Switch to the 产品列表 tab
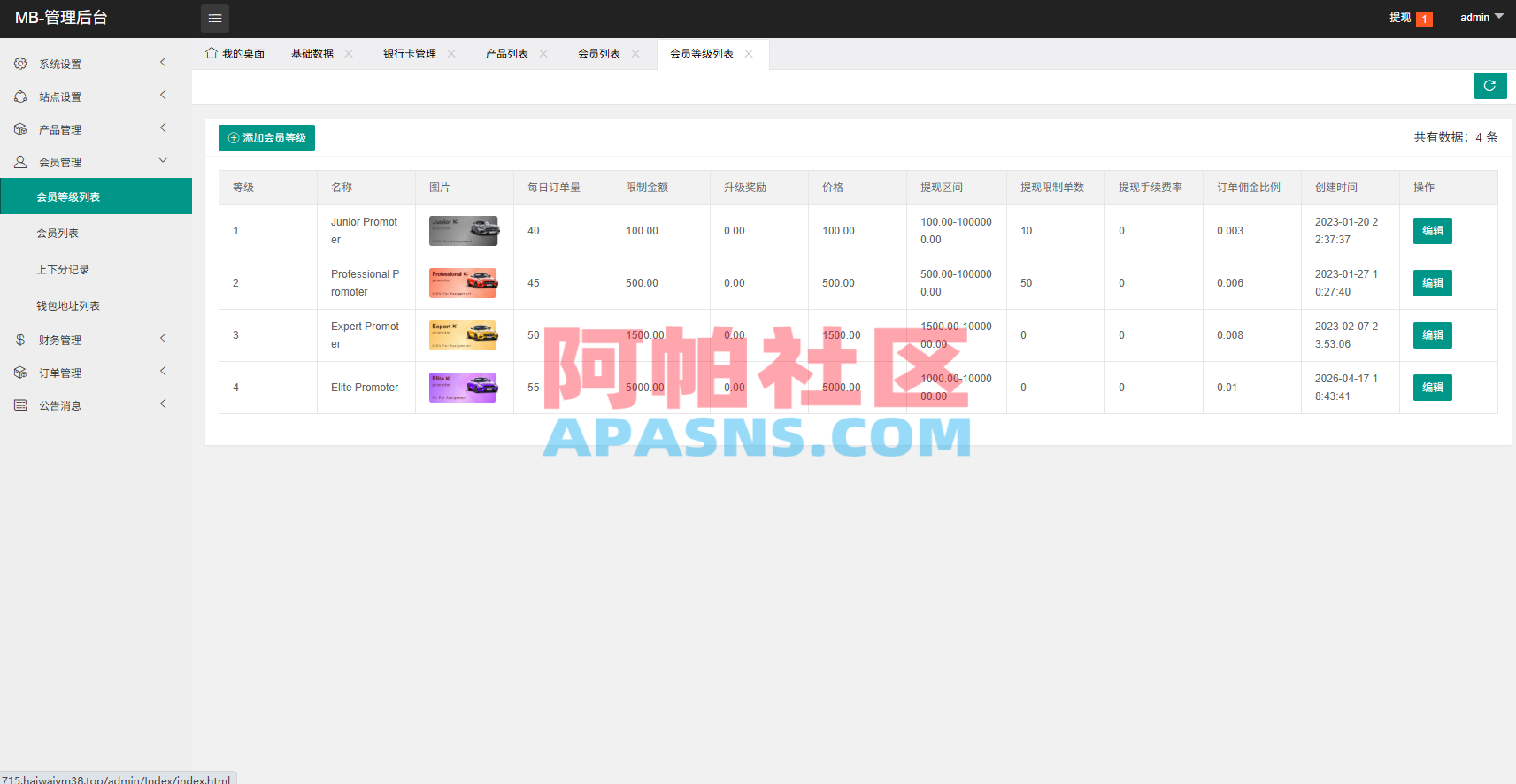 tap(507, 54)
